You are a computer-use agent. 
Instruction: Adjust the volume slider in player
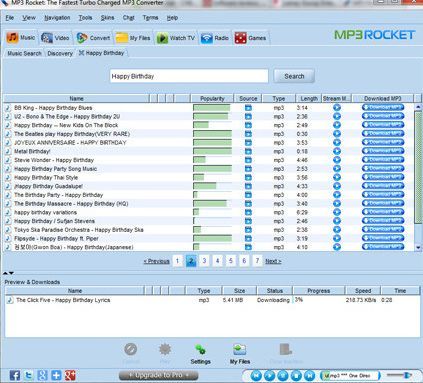[x=399, y=375]
